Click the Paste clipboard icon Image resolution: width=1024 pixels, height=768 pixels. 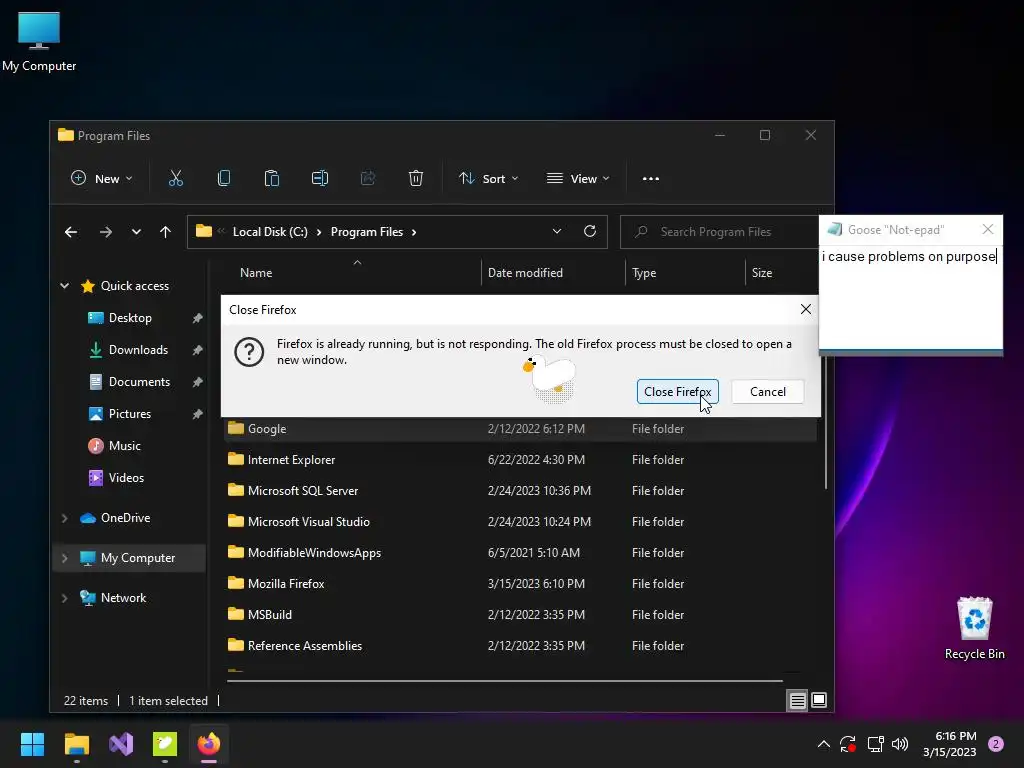click(x=272, y=178)
